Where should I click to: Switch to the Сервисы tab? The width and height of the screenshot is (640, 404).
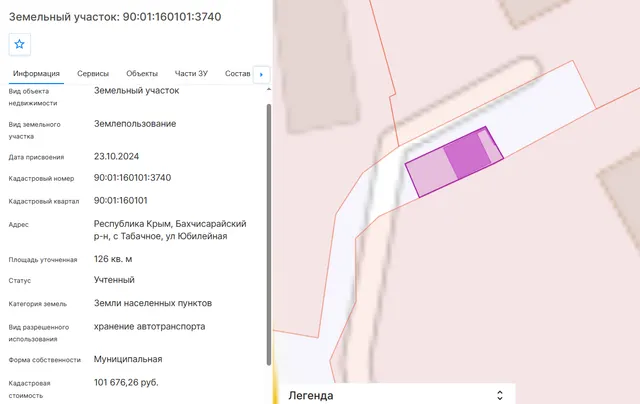pyautogui.click(x=93, y=74)
